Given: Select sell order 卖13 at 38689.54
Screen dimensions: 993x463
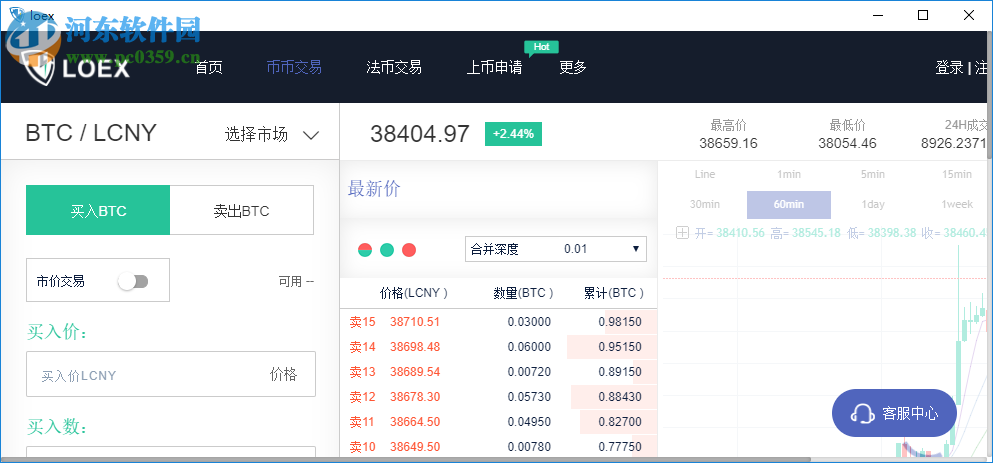Looking at the screenshot, I should coord(498,372).
